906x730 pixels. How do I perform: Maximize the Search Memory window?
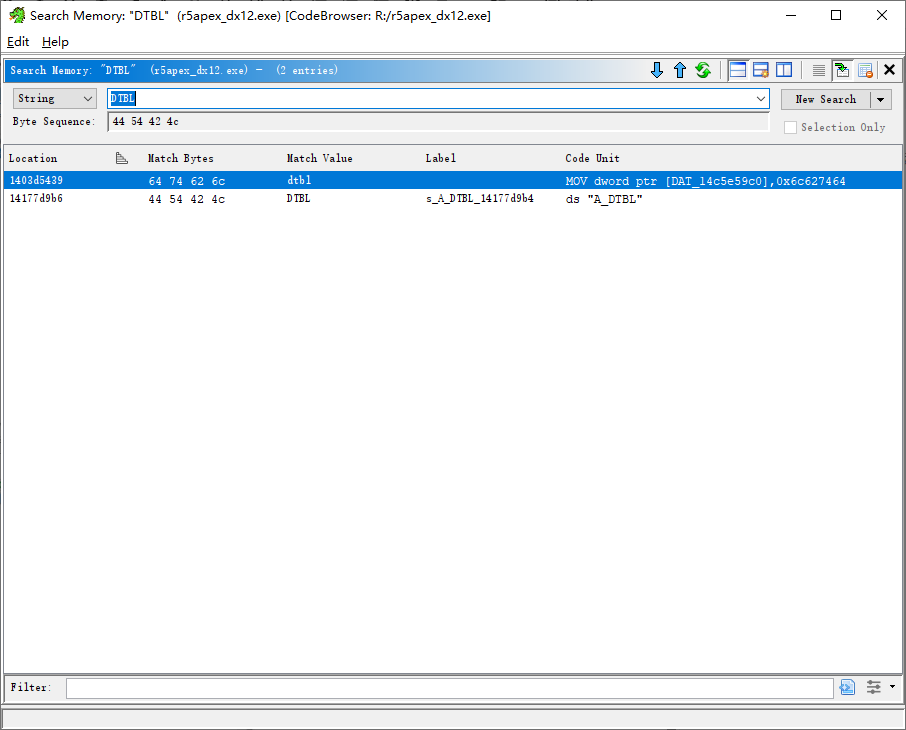pyautogui.click(x=836, y=15)
